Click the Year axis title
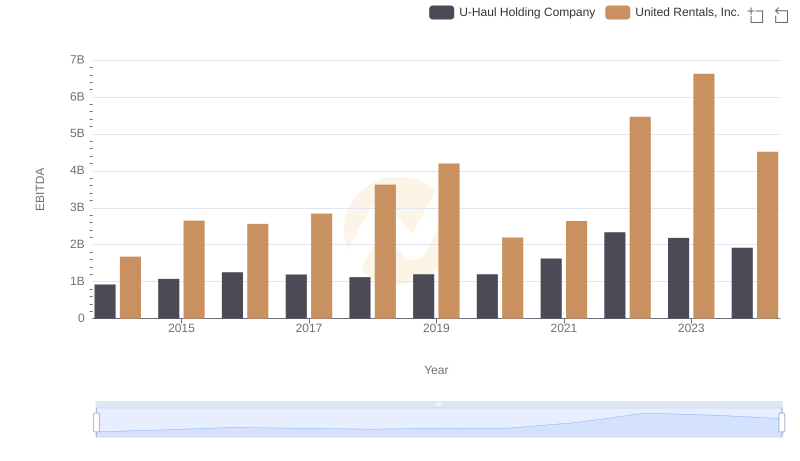 436,370
